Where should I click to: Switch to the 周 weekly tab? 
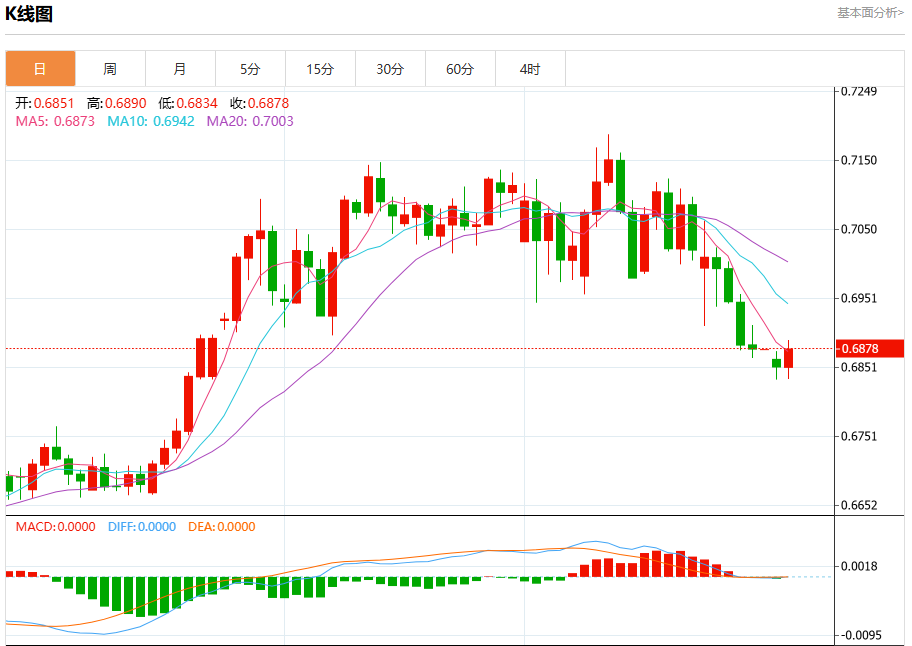(110, 69)
